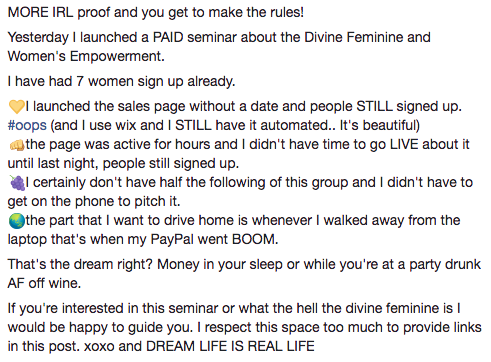Click the grapes emoji
Screen dimensions: 491x362
point(17,183)
